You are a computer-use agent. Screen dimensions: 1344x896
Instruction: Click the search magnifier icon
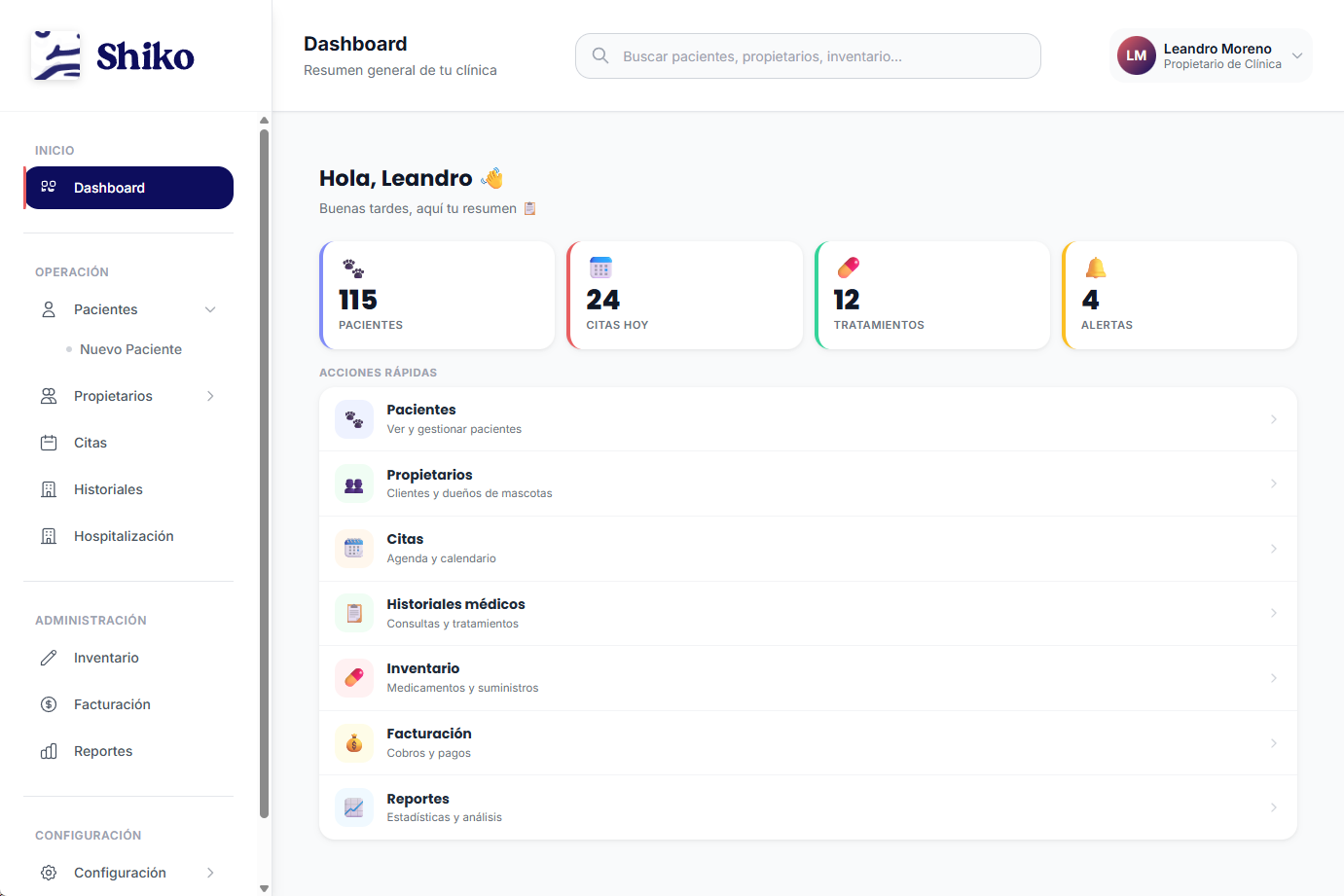600,55
